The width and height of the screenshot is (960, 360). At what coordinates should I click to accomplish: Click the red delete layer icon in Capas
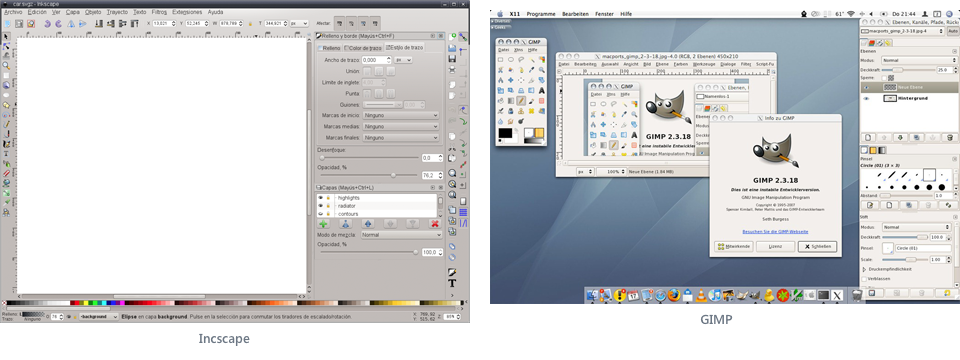pyautogui.click(x=435, y=223)
